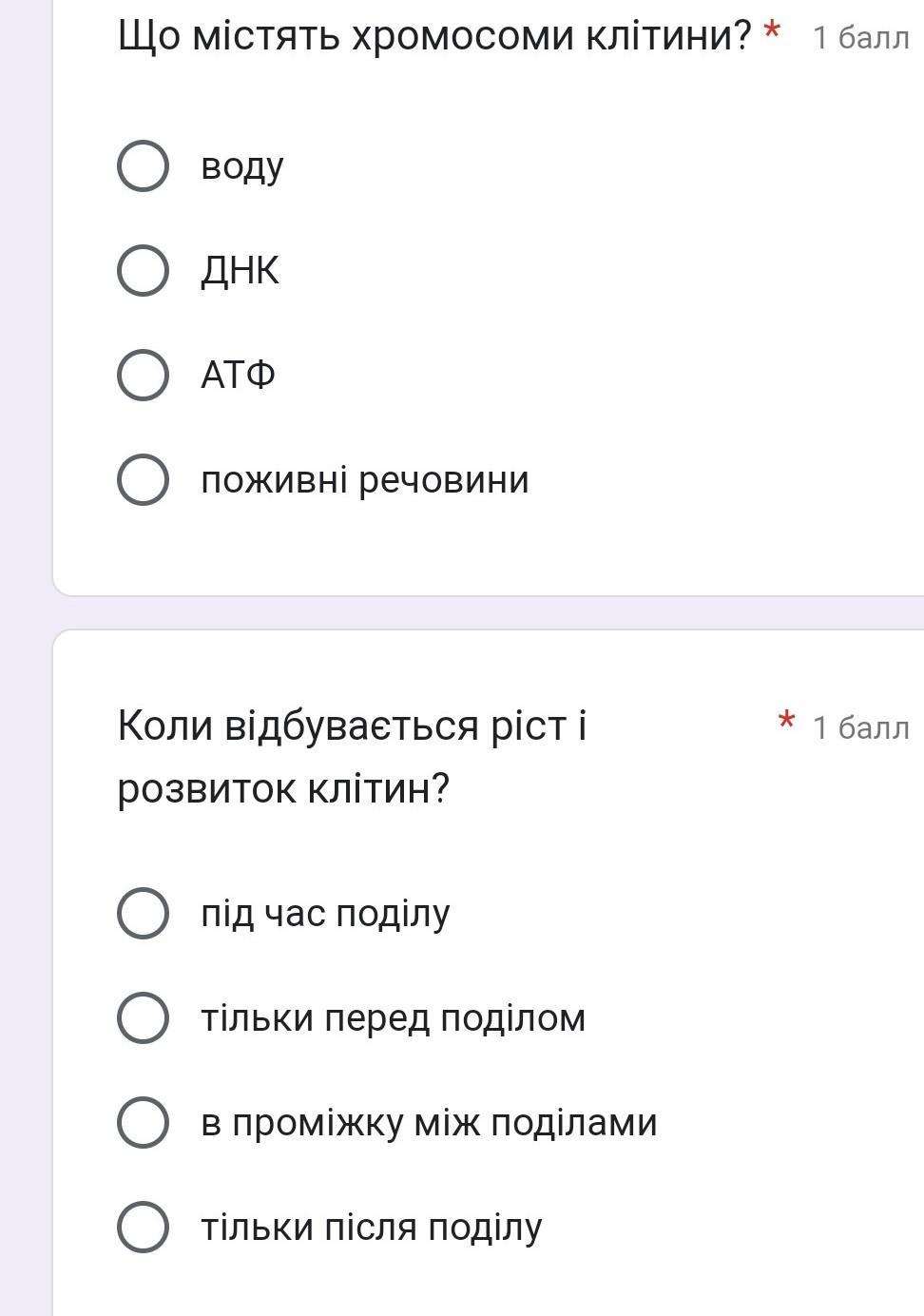Click the 'під час поділу' label text
The width and height of the screenshot is (924, 1316).
(x=325, y=914)
